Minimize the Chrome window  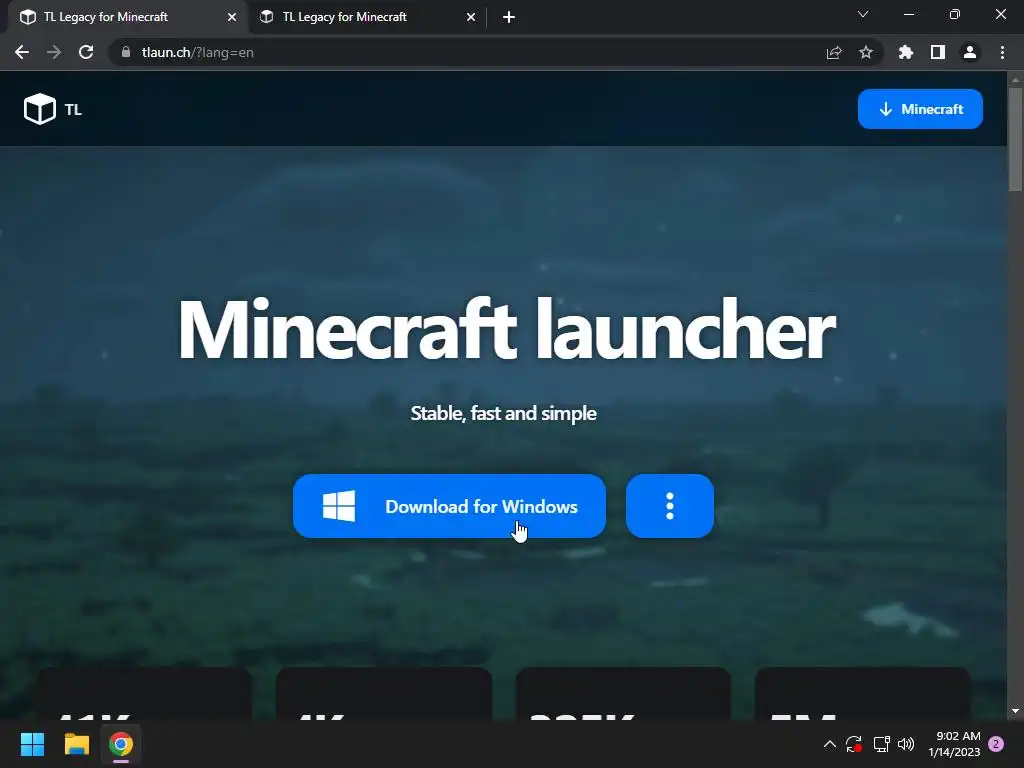[x=908, y=14]
